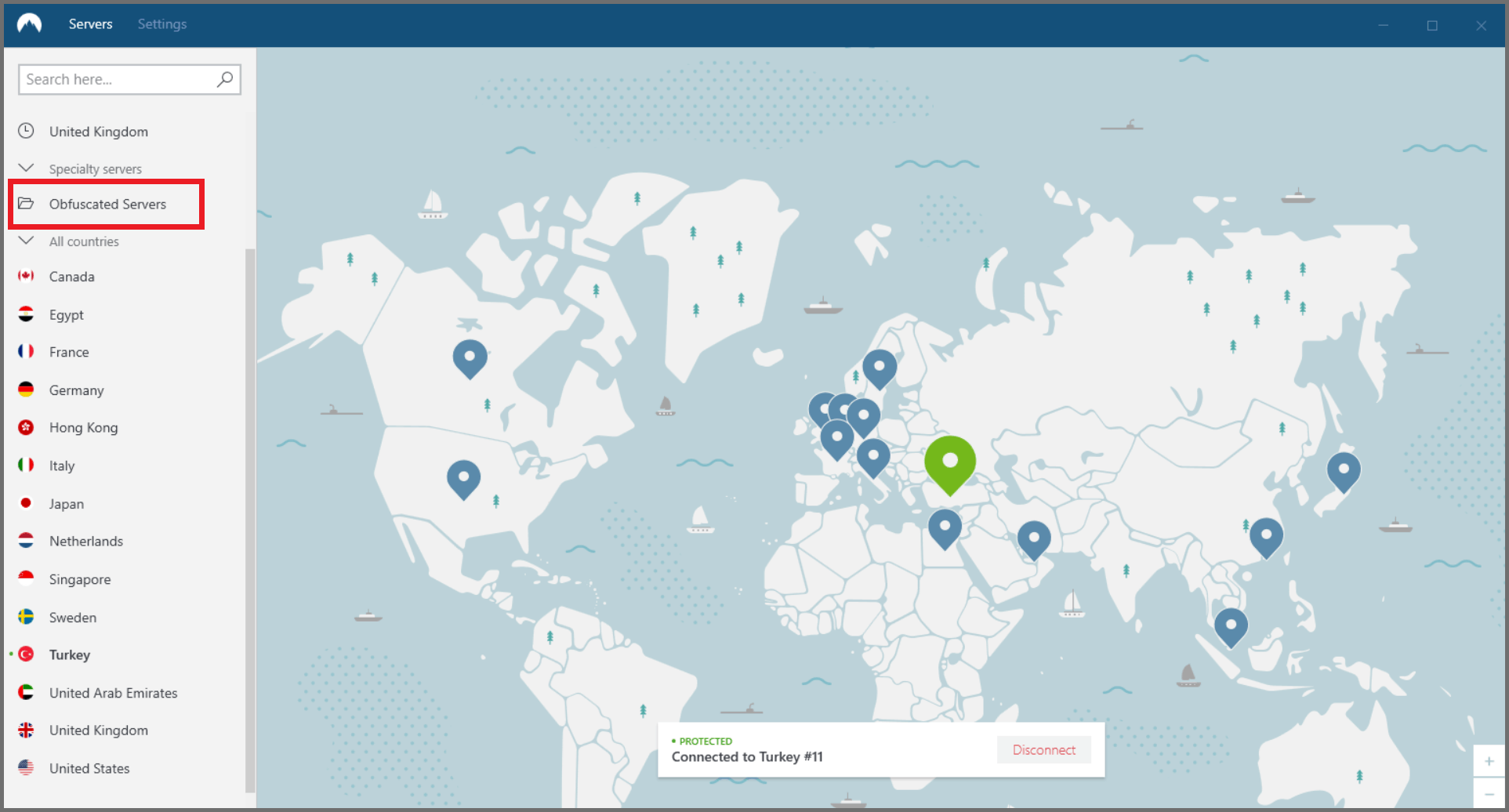Click the Sweden map pin
The height and width of the screenshot is (812, 1509).
click(x=880, y=368)
